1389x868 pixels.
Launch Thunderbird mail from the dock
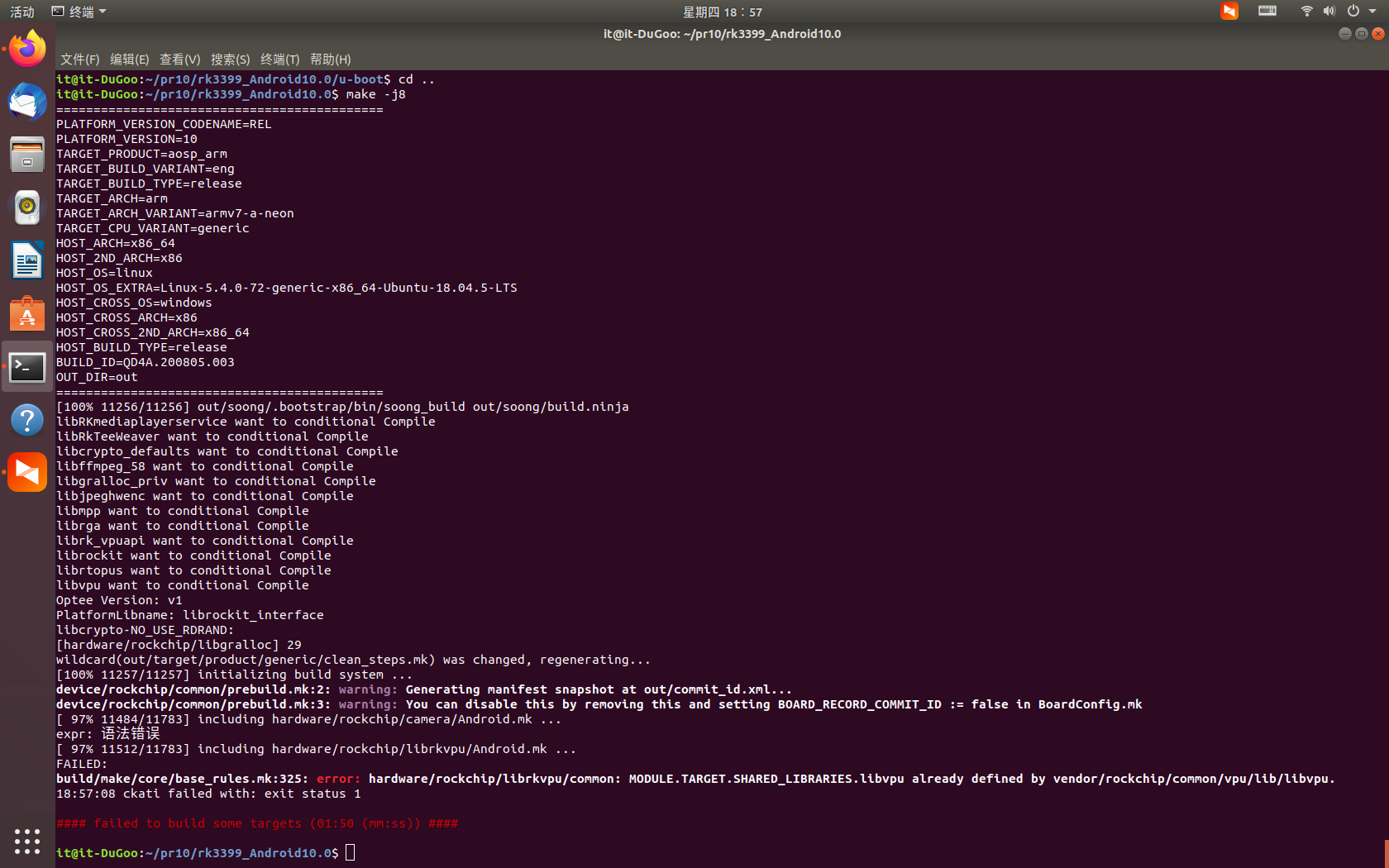(x=27, y=102)
